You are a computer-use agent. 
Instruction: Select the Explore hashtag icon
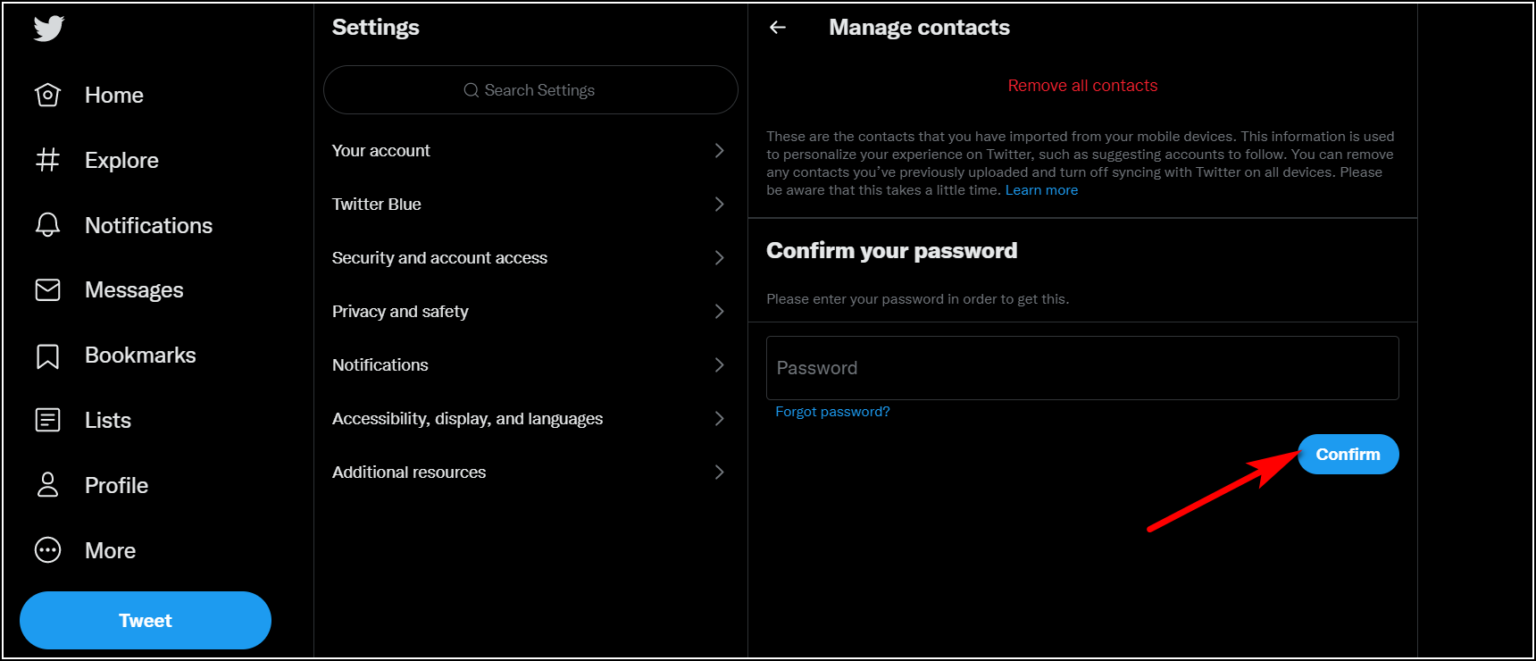tap(47, 160)
